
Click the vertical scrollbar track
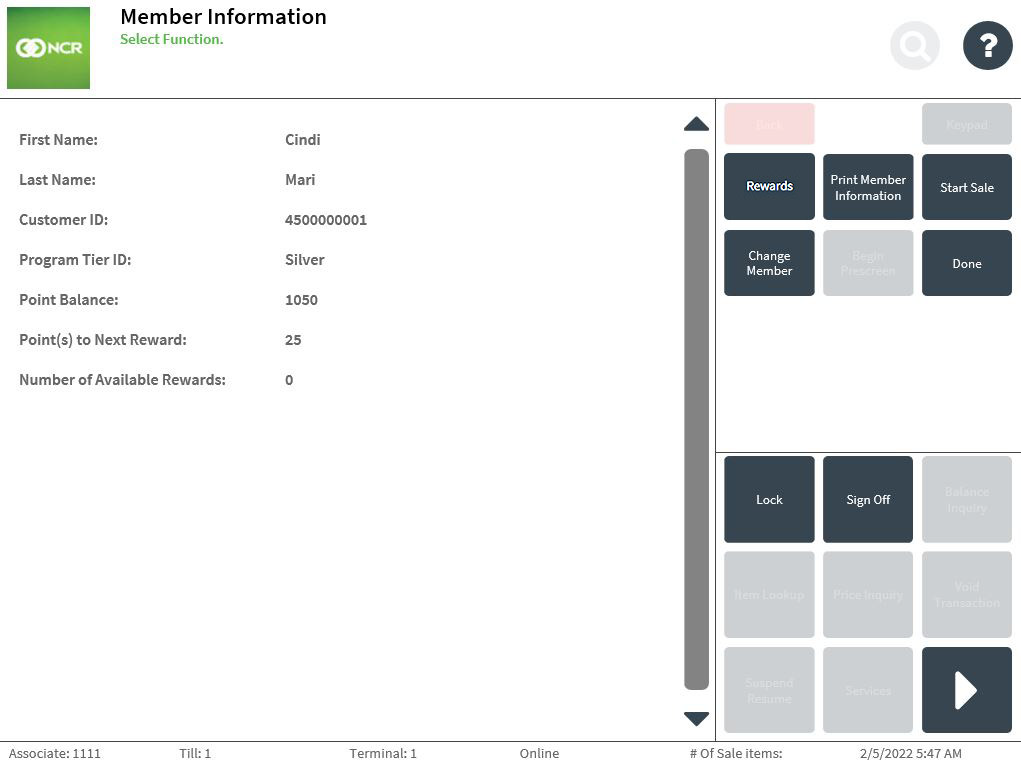pos(696,420)
